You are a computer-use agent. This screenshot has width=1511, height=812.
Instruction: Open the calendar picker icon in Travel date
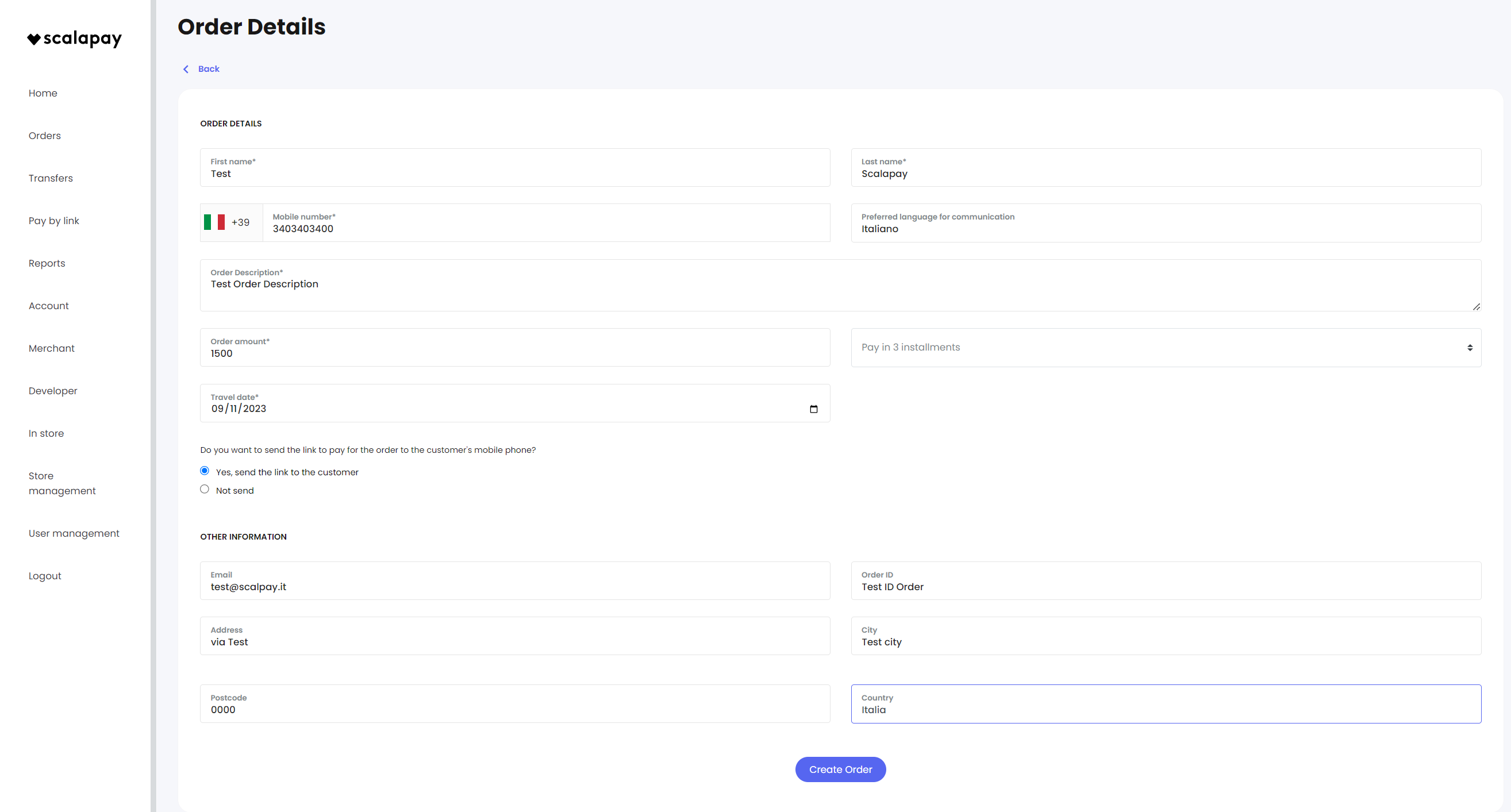coord(813,409)
